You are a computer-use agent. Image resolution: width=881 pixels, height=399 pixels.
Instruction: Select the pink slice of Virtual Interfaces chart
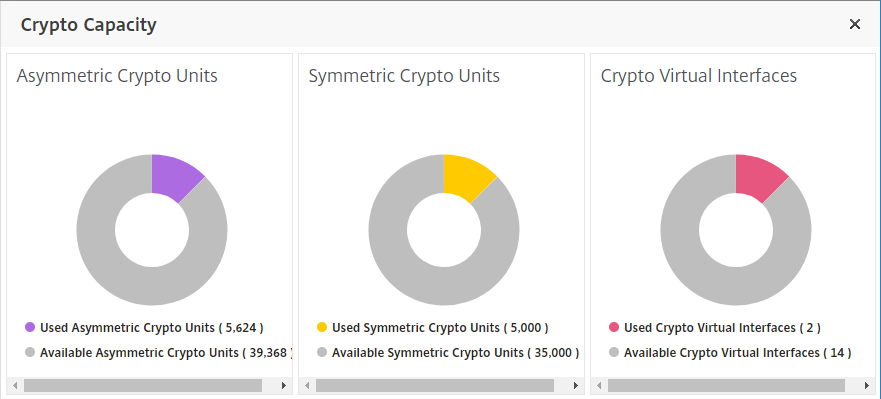[x=759, y=176]
